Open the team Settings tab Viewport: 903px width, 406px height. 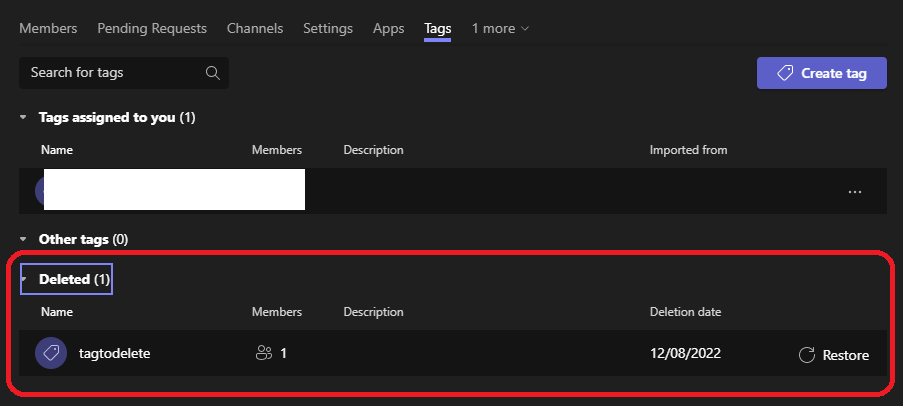328,29
